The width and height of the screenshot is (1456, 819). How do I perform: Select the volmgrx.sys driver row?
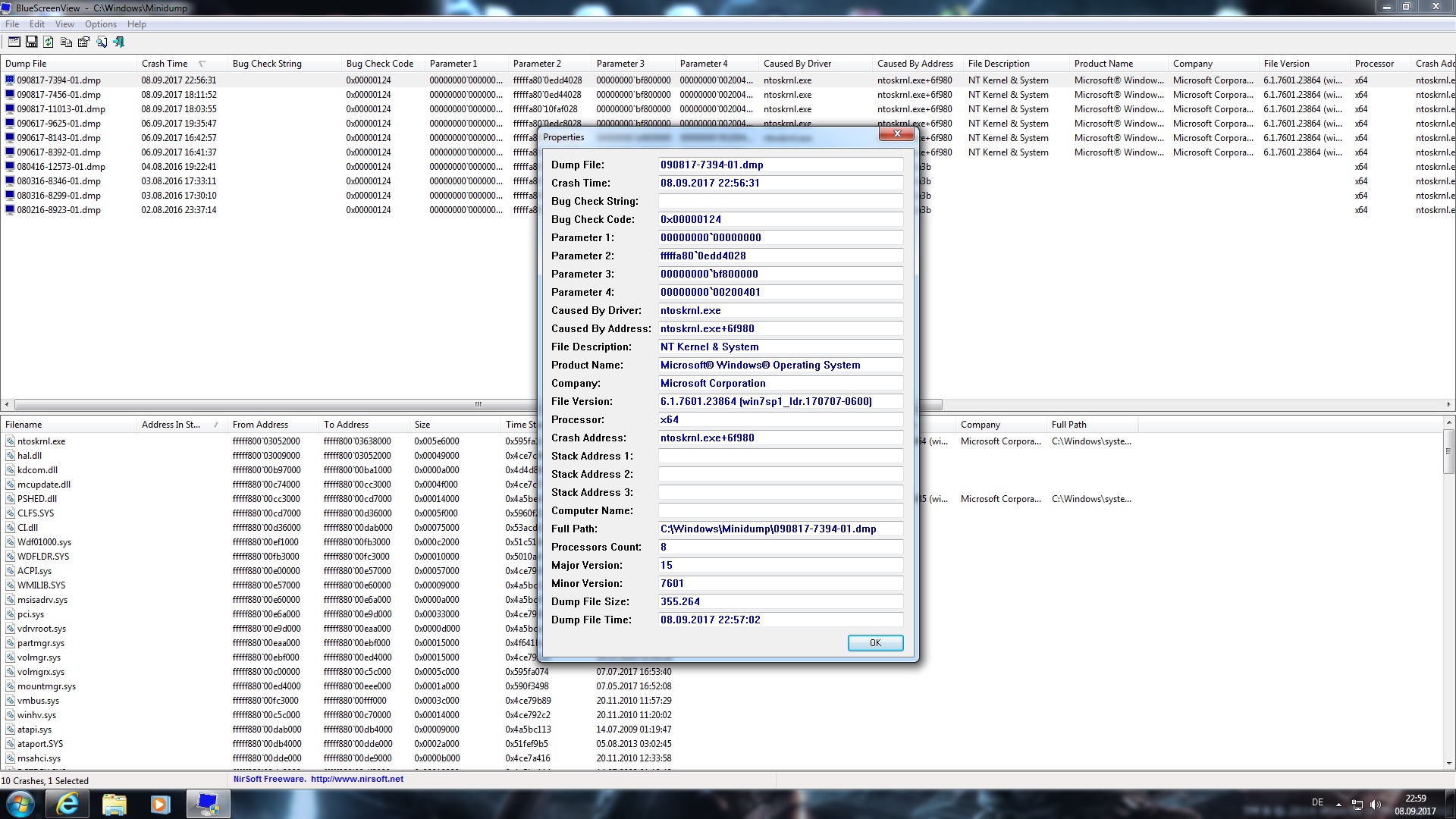coord(41,672)
